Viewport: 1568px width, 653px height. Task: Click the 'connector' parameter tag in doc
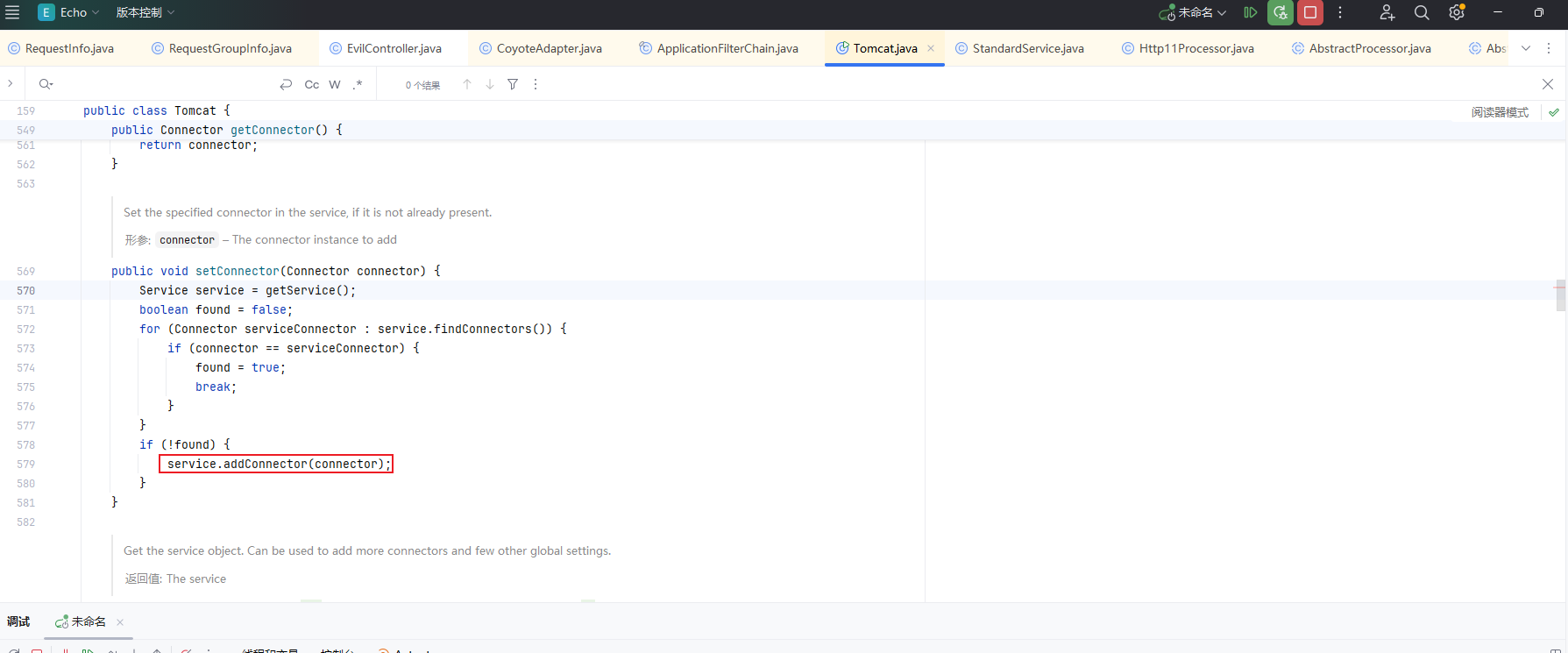[x=187, y=239]
